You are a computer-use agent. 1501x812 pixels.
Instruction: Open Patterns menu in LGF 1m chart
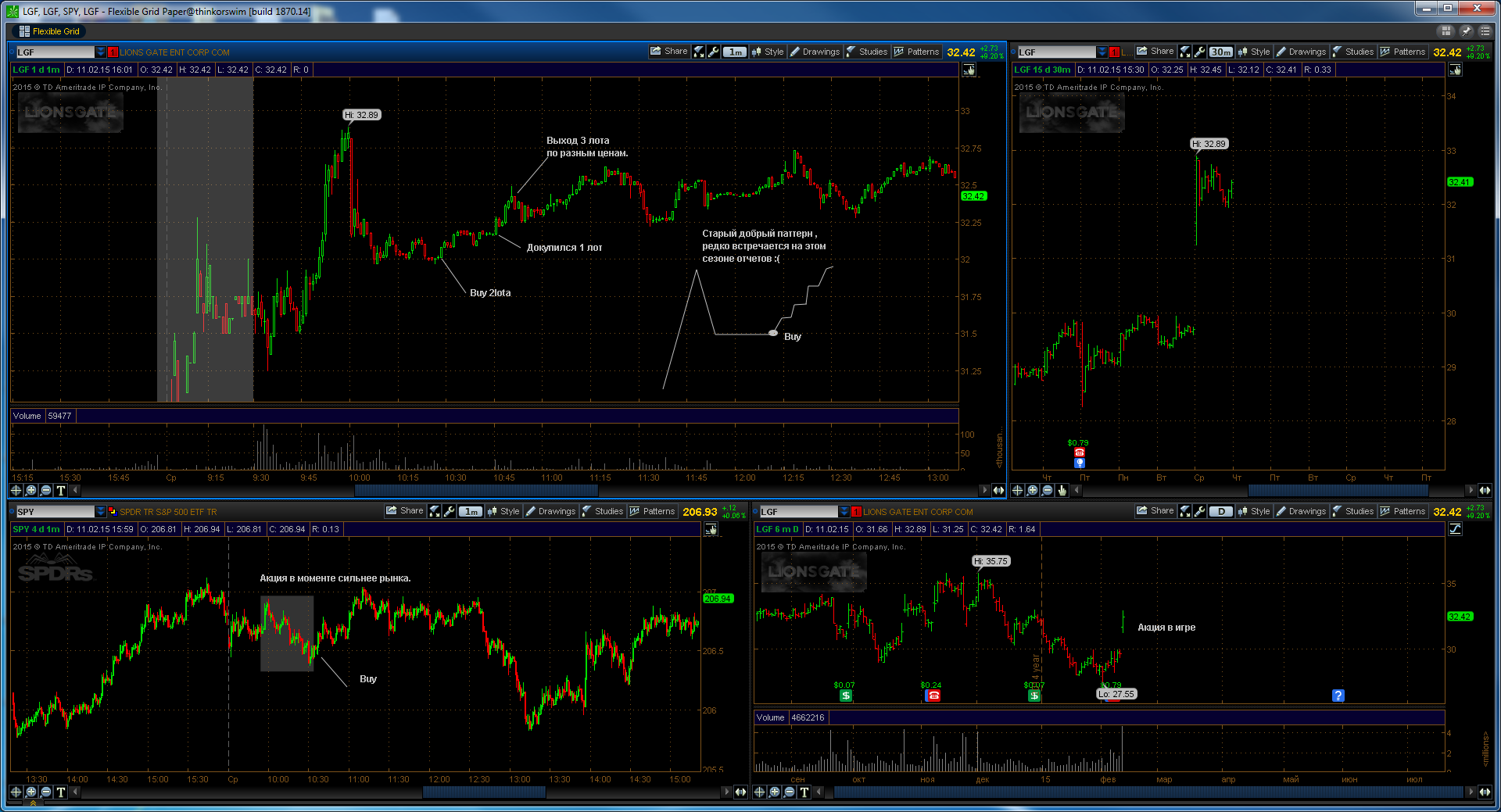pyautogui.click(x=916, y=52)
